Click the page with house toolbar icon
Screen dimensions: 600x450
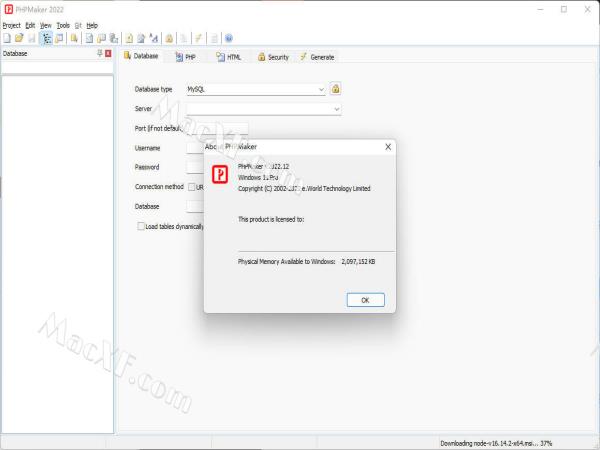141,38
